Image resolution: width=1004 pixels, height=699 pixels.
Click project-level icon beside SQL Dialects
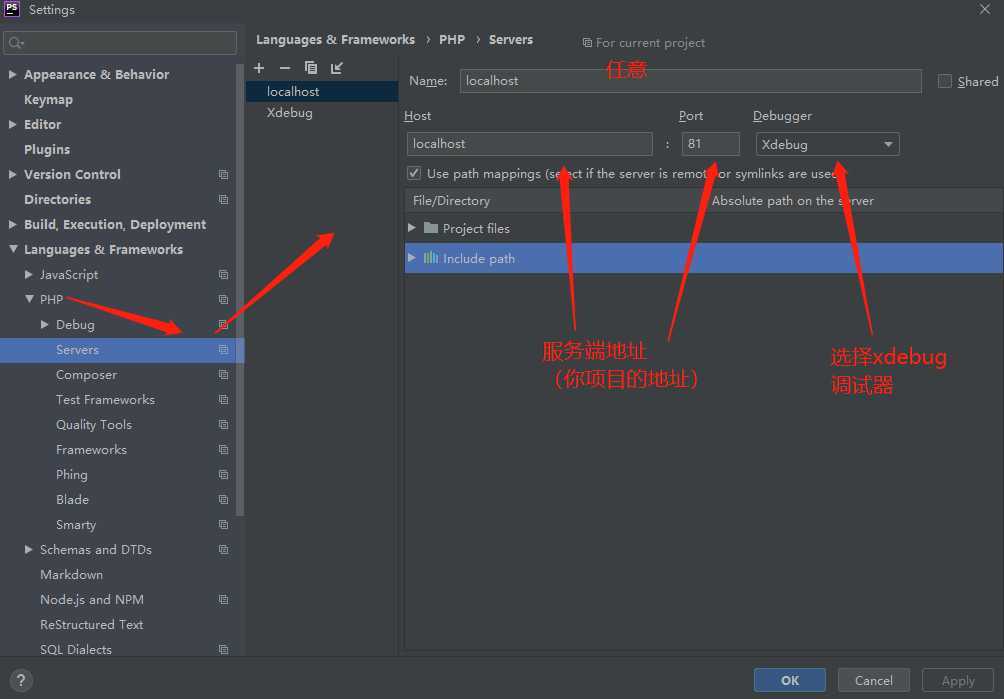pos(223,649)
